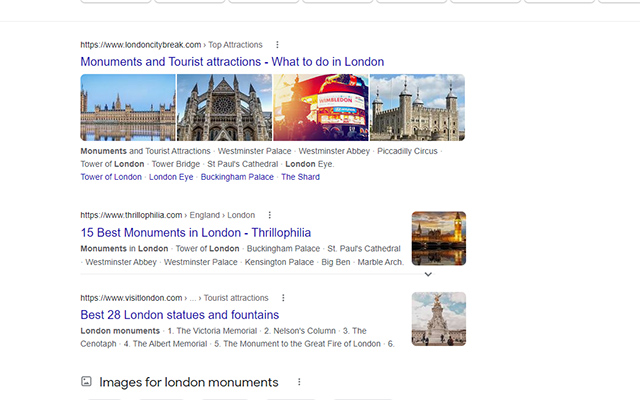
Task: Open options menu beside Images for london monuments
Action: point(299,382)
